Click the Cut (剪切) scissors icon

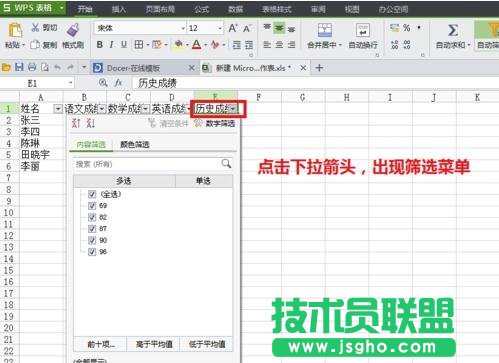coord(35,27)
